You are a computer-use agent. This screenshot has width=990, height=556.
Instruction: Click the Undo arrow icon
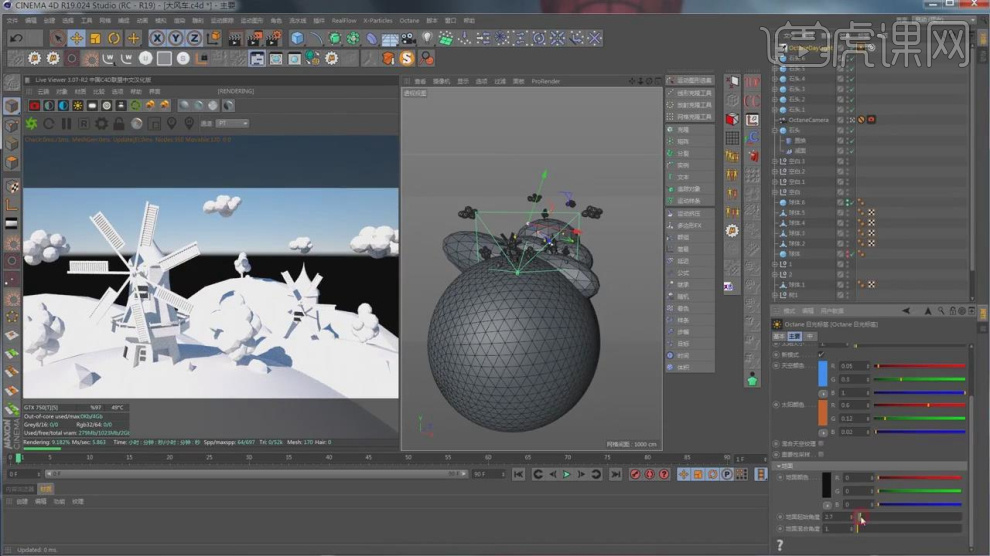click(x=14, y=38)
